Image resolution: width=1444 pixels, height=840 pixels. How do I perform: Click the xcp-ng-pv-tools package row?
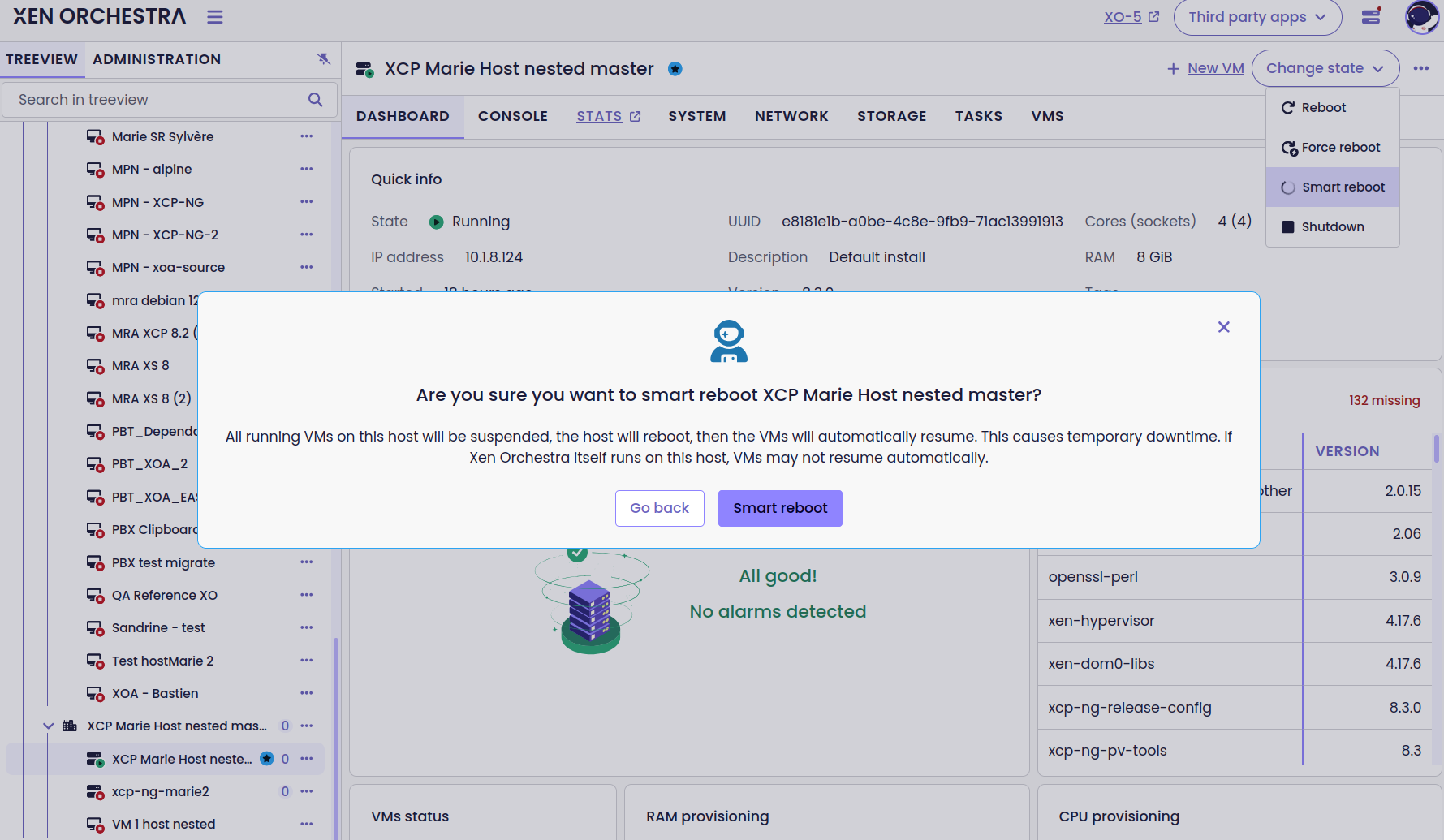[x=1235, y=751]
